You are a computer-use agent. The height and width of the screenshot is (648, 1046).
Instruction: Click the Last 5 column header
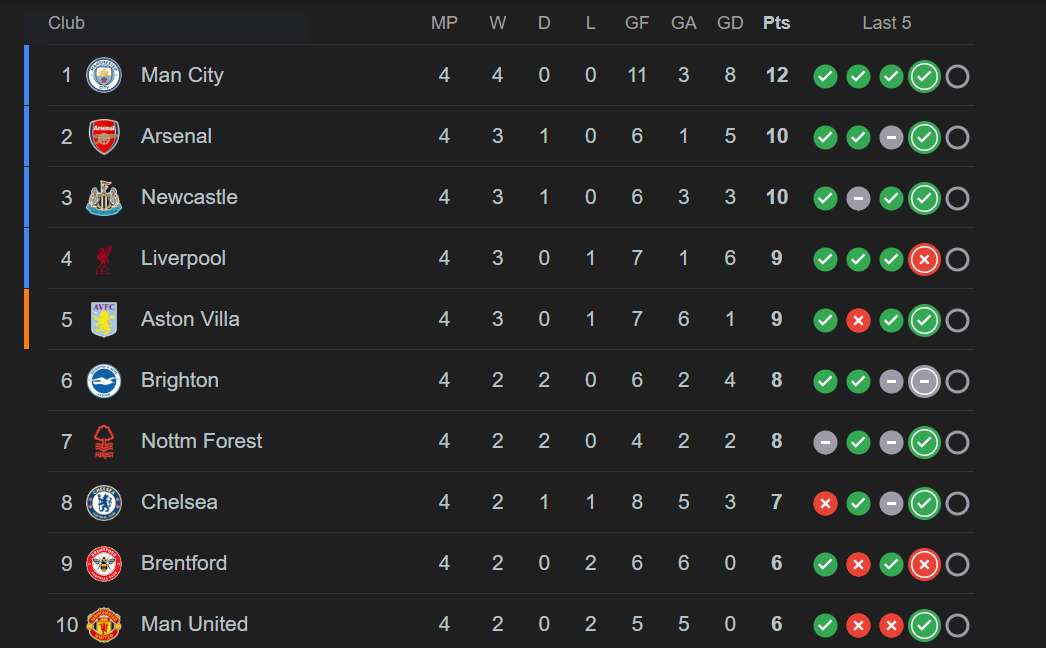coord(887,23)
